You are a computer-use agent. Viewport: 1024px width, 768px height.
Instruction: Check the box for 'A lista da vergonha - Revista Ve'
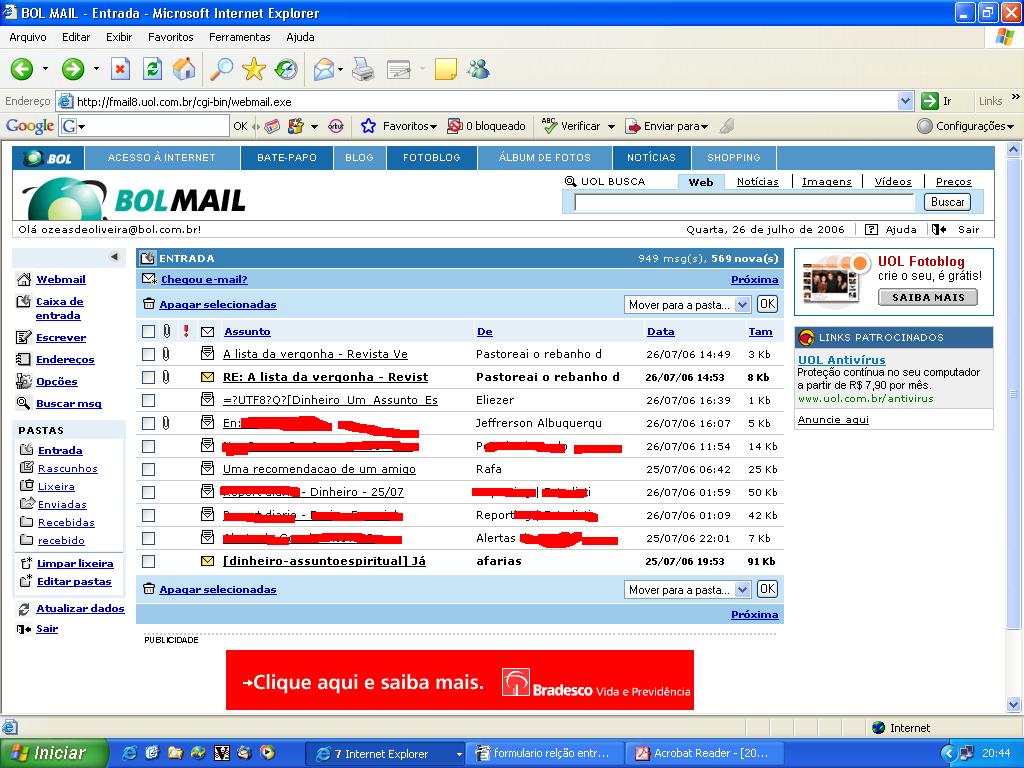[x=148, y=354]
